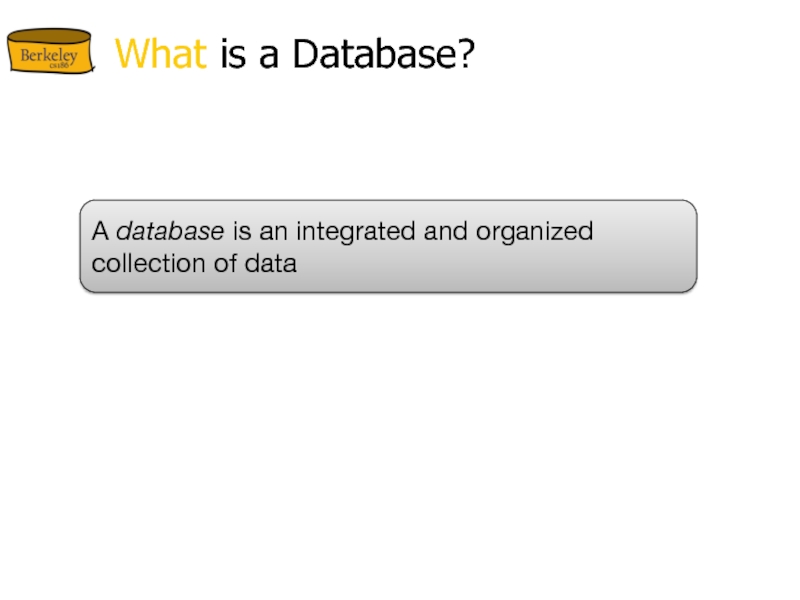
Task: Click the word "organized" in the definition
Action: pyautogui.click(x=534, y=233)
